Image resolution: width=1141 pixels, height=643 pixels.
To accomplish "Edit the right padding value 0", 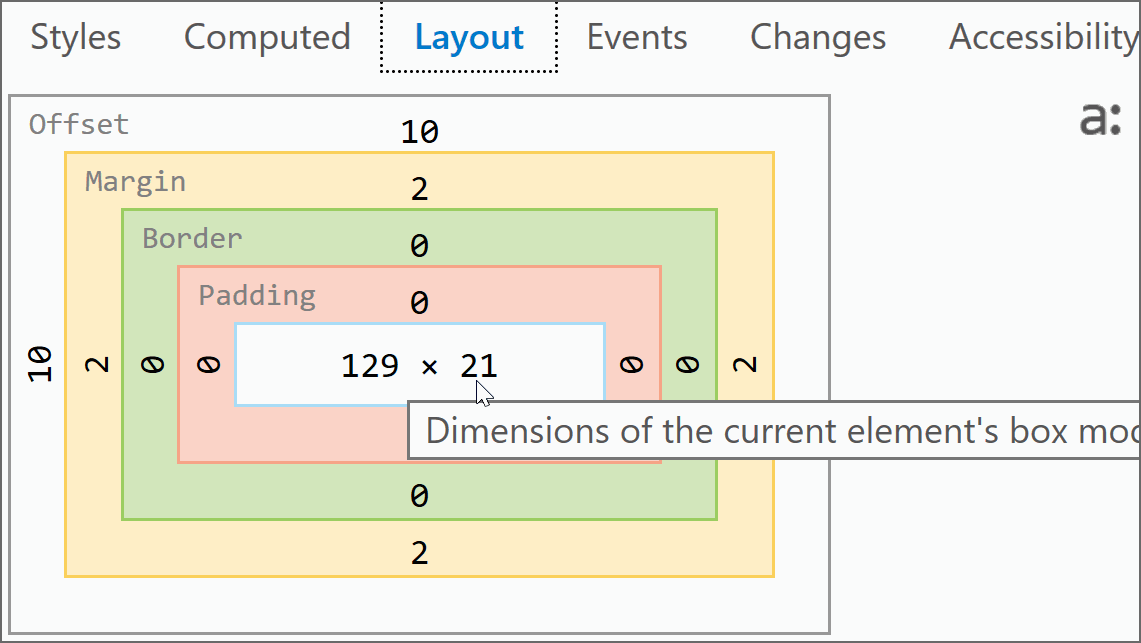I will coord(631,365).
